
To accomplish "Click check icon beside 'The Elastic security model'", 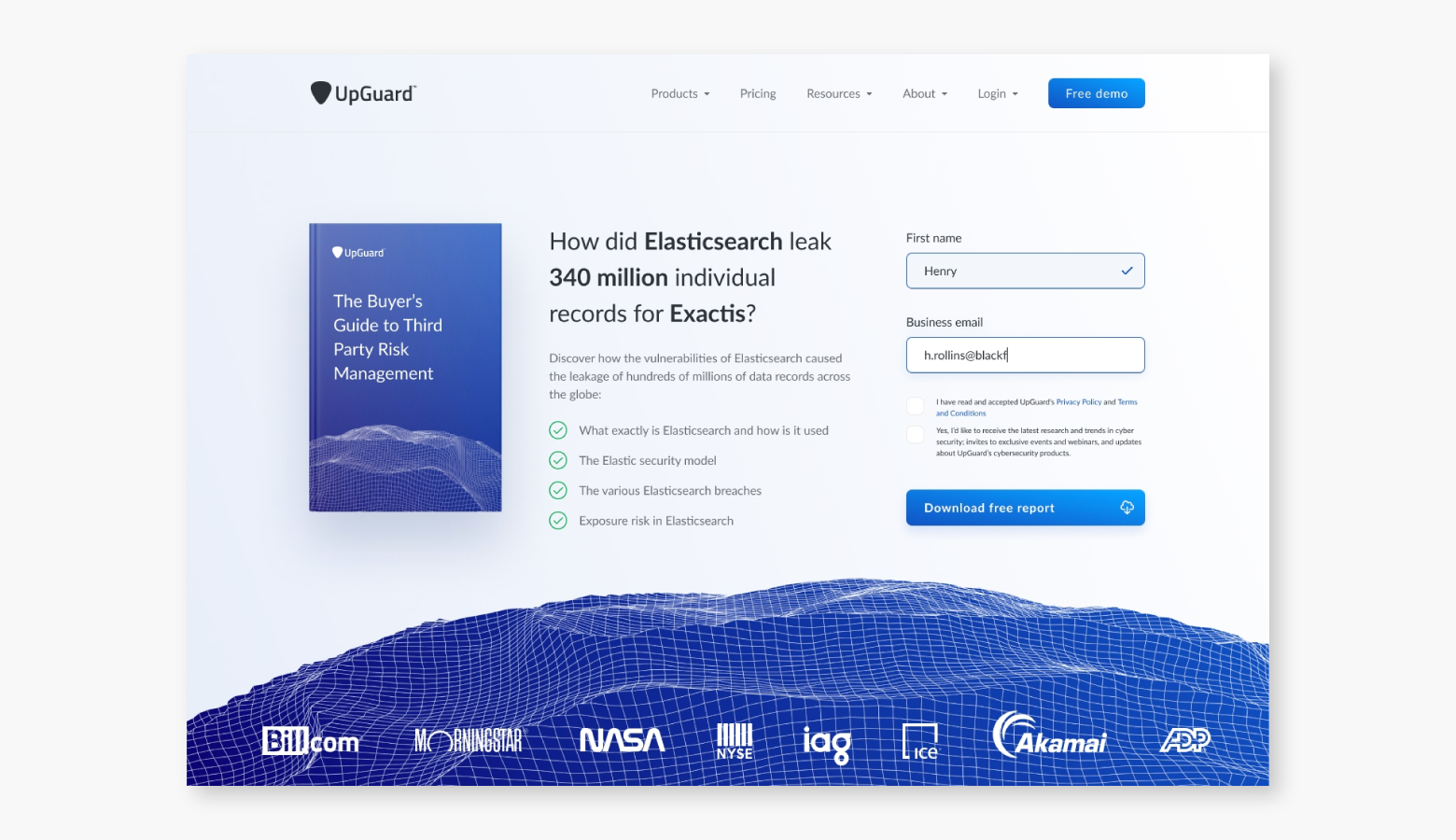I will 558,460.
